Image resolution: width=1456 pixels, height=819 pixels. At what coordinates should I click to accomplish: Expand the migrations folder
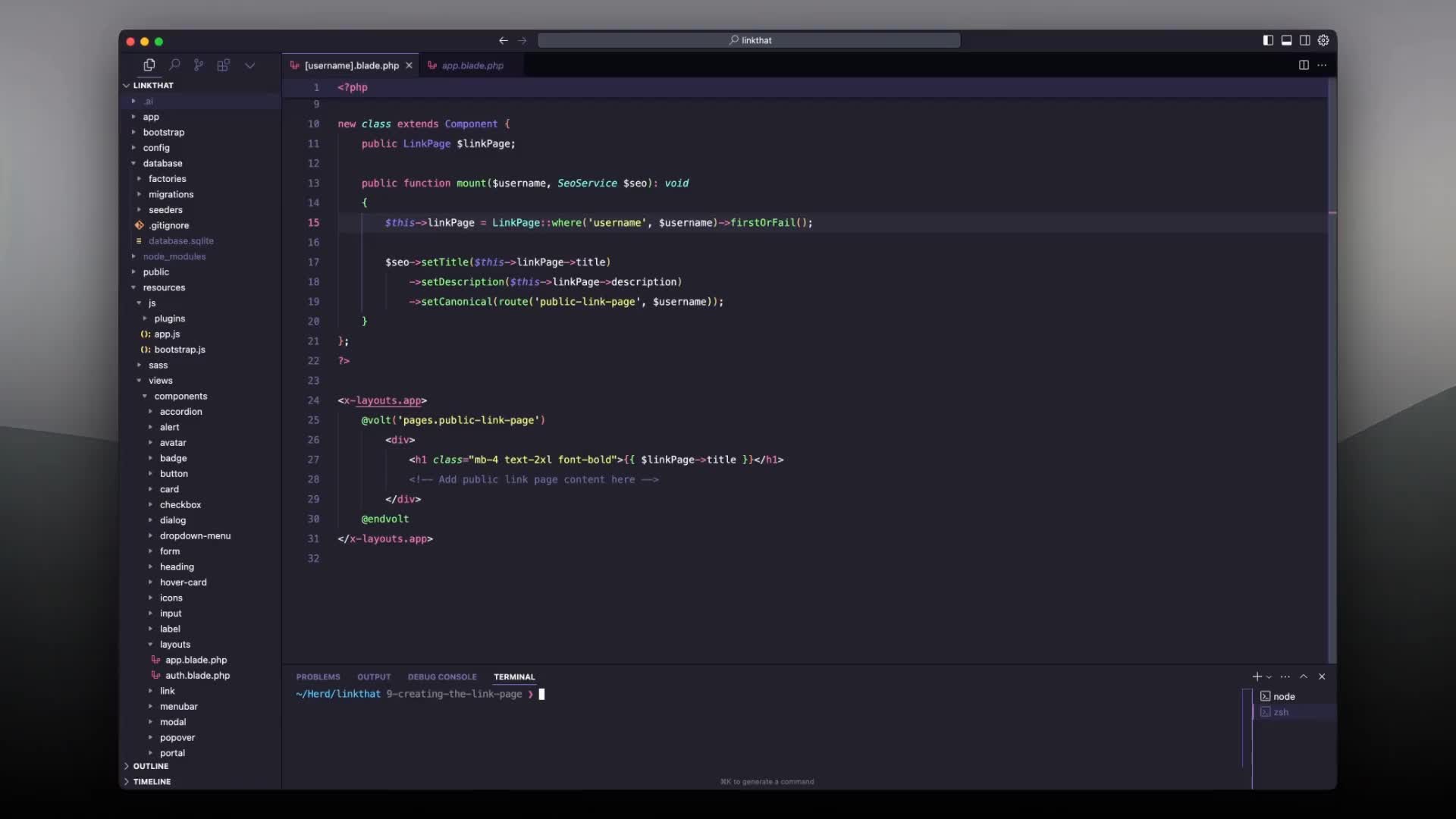pos(200,194)
